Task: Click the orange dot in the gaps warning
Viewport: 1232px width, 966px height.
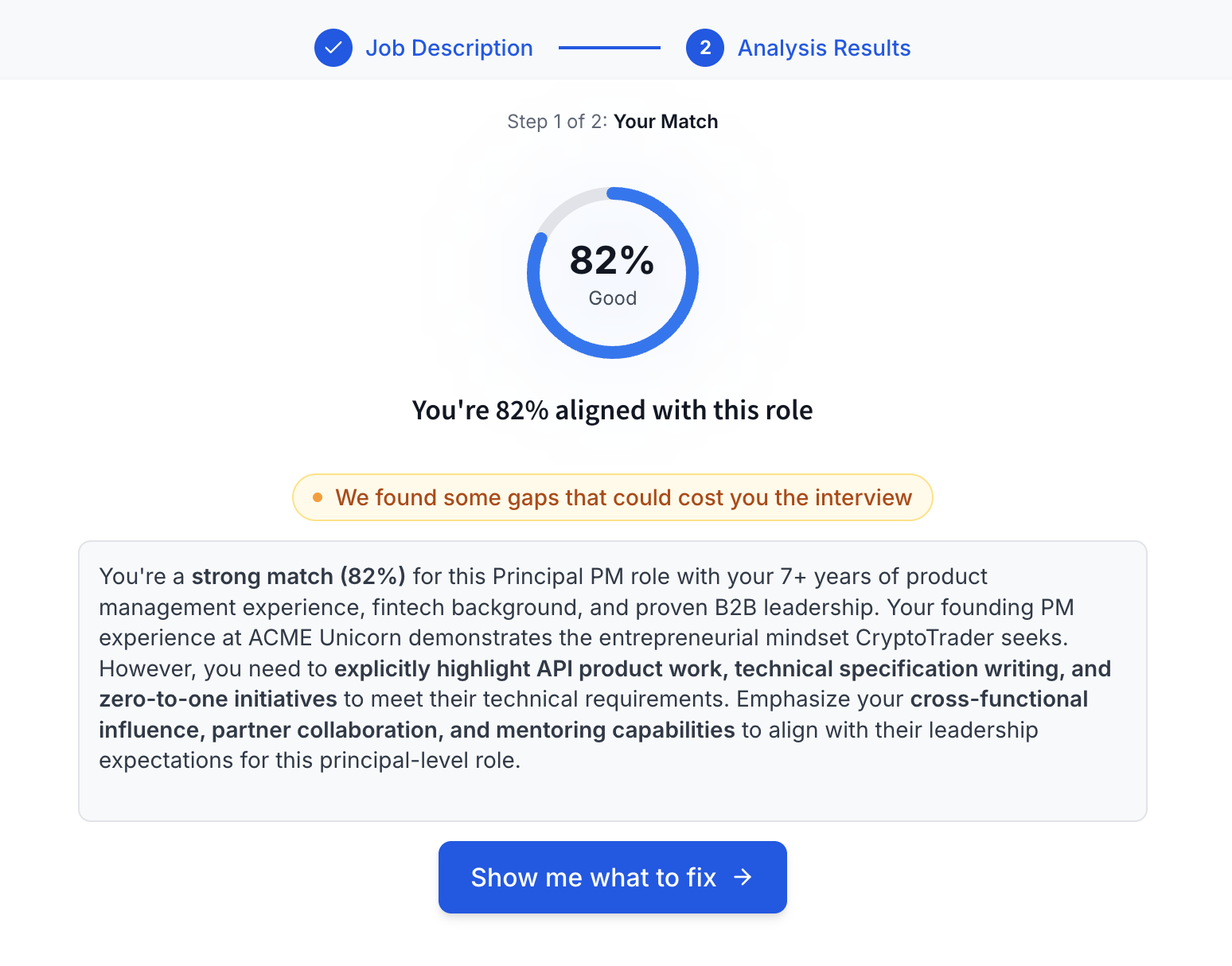Action: coord(318,497)
